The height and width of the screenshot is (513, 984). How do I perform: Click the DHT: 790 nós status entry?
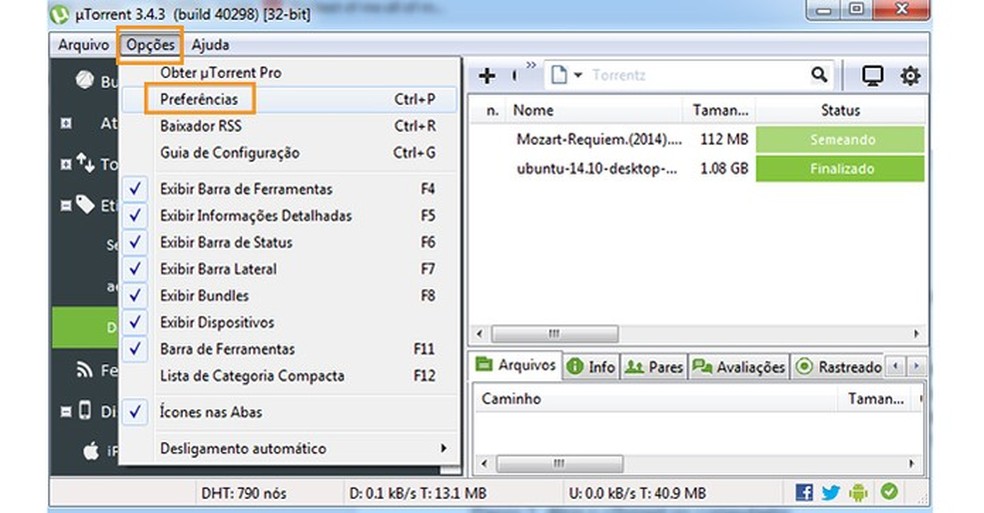tap(243, 494)
